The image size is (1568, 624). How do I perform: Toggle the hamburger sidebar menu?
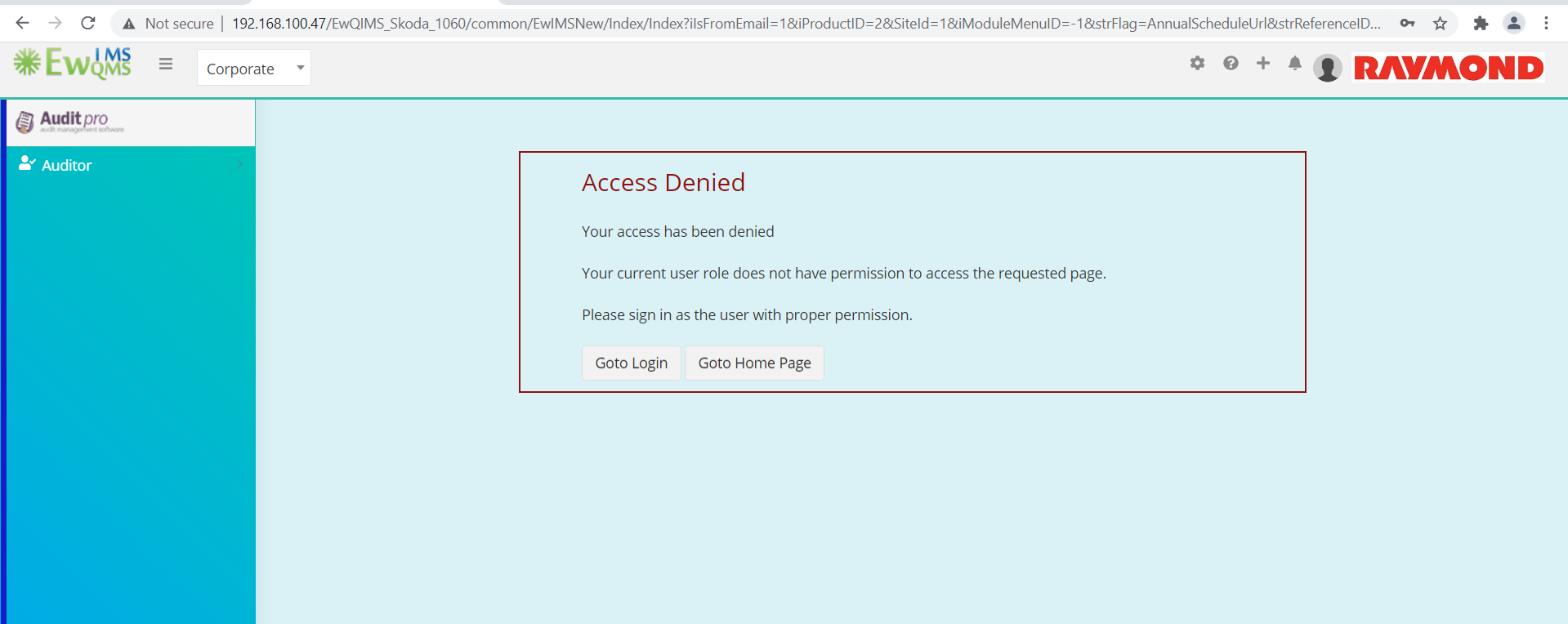click(166, 64)
